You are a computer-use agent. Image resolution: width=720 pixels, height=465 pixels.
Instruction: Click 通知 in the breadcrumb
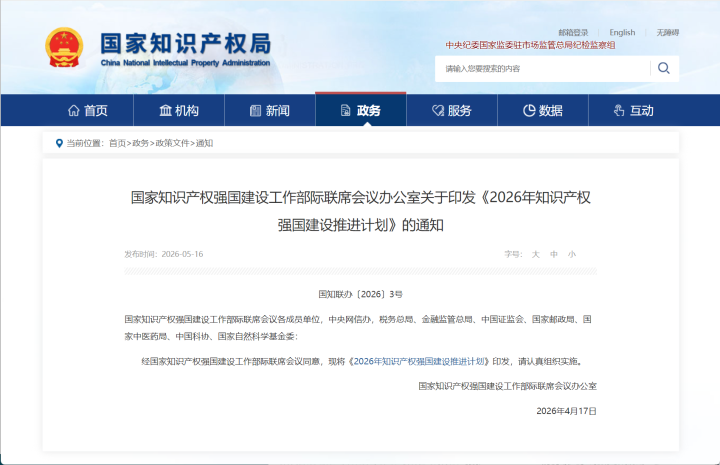(204, 143)
